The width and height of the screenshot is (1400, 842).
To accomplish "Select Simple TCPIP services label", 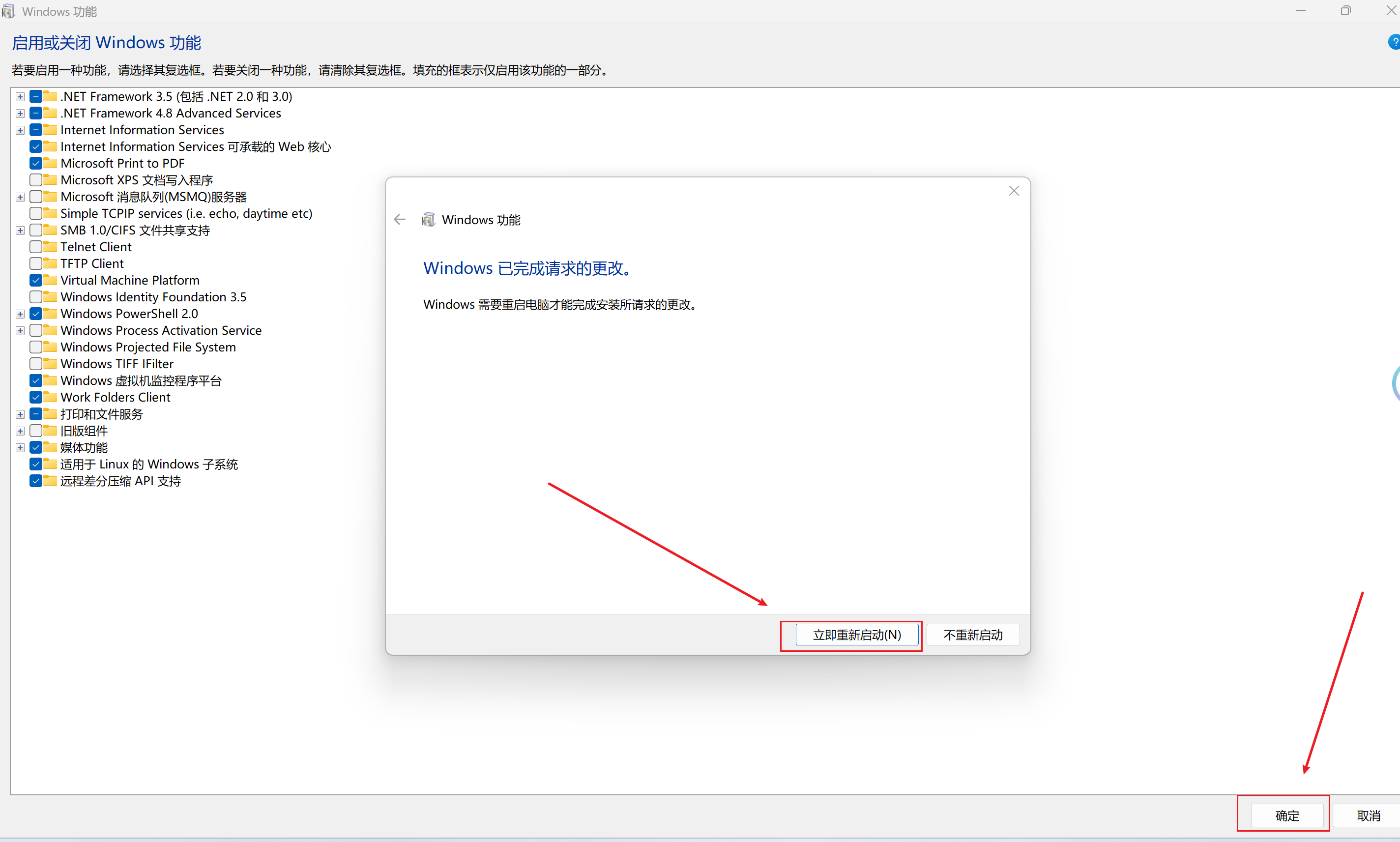I will 187,213.
